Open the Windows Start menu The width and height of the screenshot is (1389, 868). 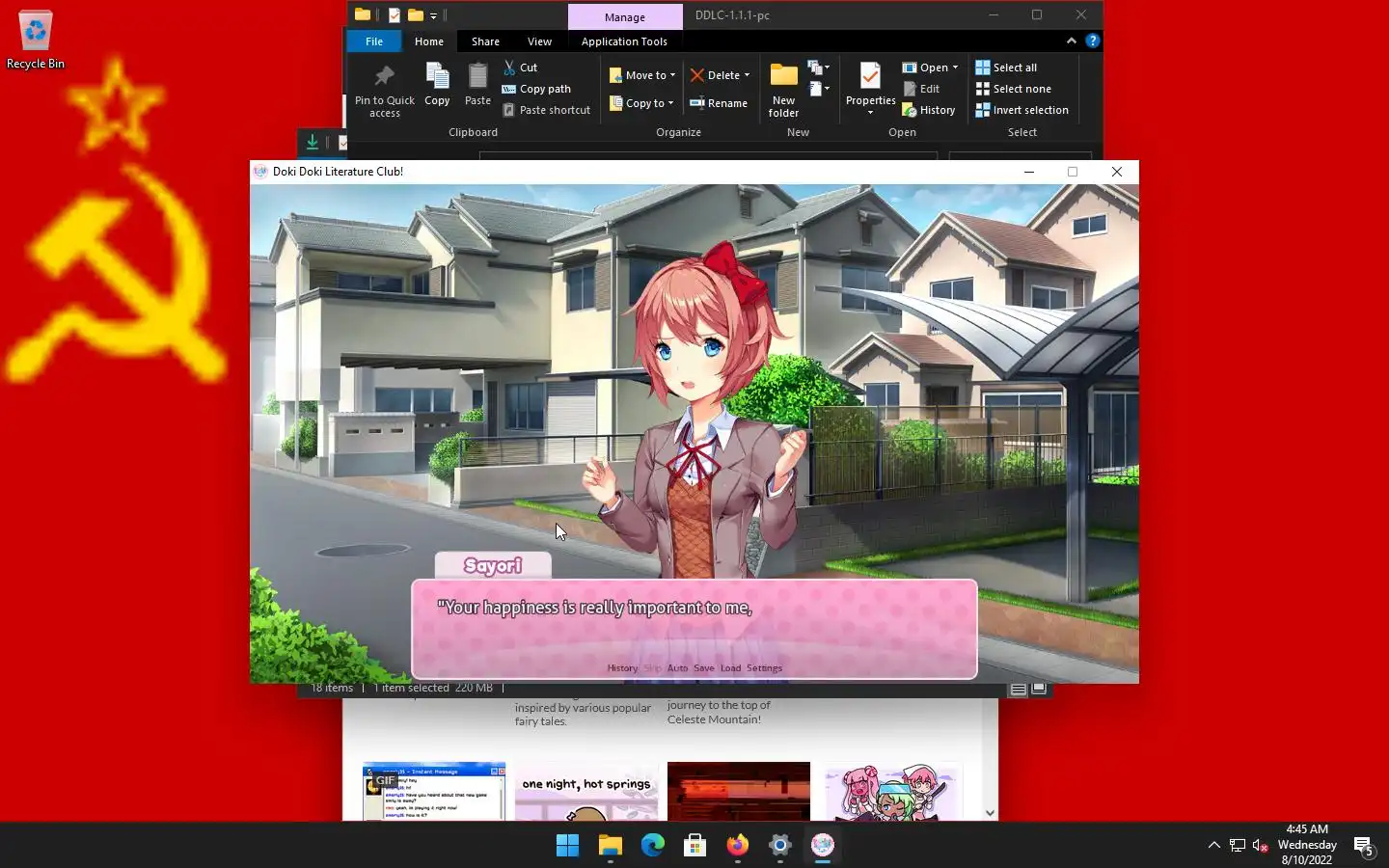pyautogui.click(x=568, y=846)
